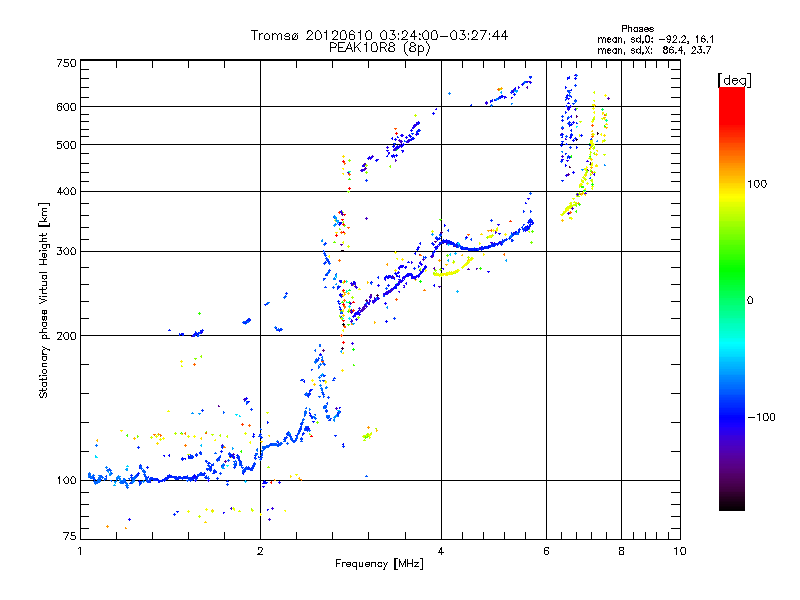
Task: Pick the red top of the colorbar
Action: (x=732, y=93)
